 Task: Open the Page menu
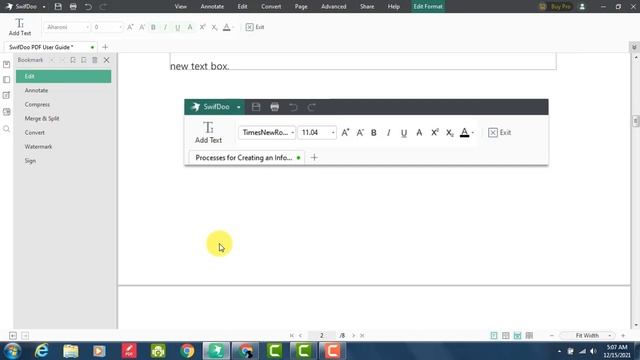pos(301,7)
